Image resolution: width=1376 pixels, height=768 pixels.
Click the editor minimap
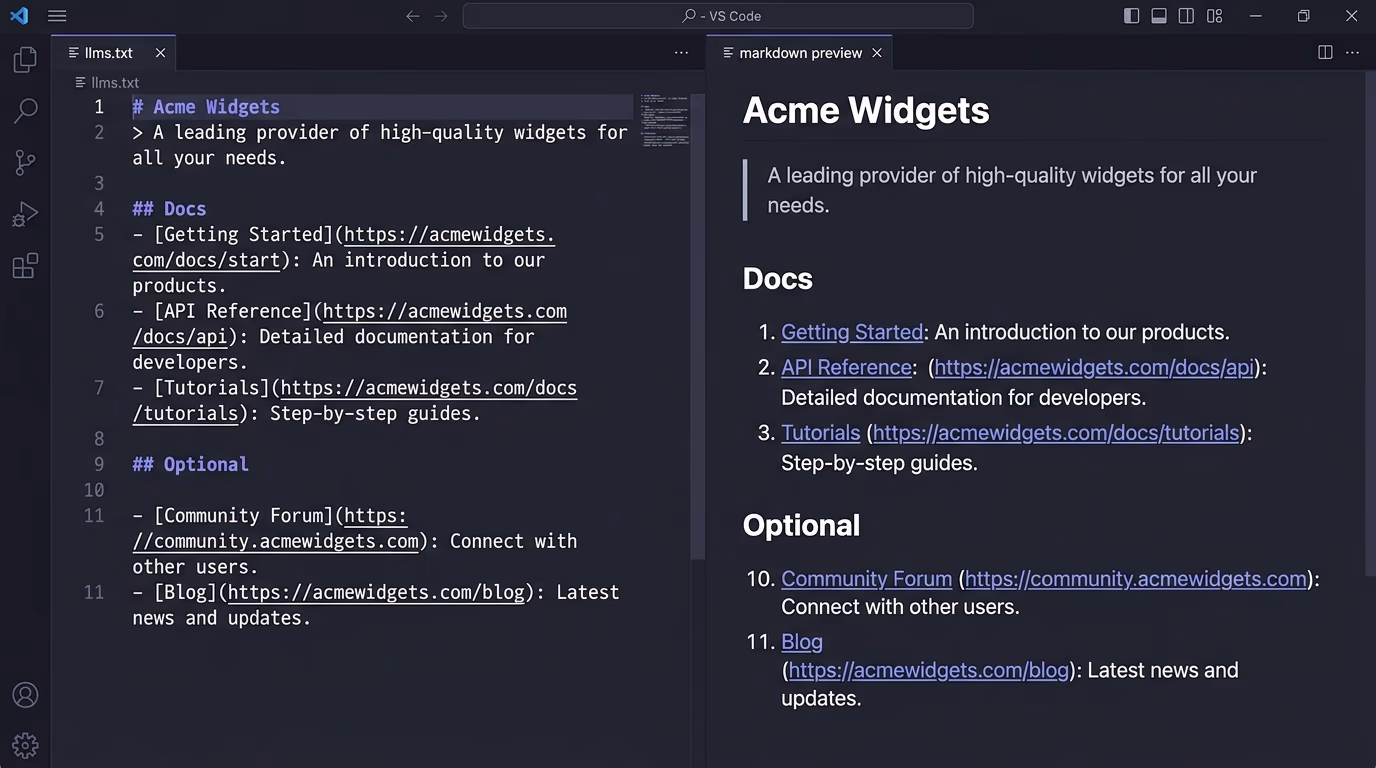tap(664, 122)
